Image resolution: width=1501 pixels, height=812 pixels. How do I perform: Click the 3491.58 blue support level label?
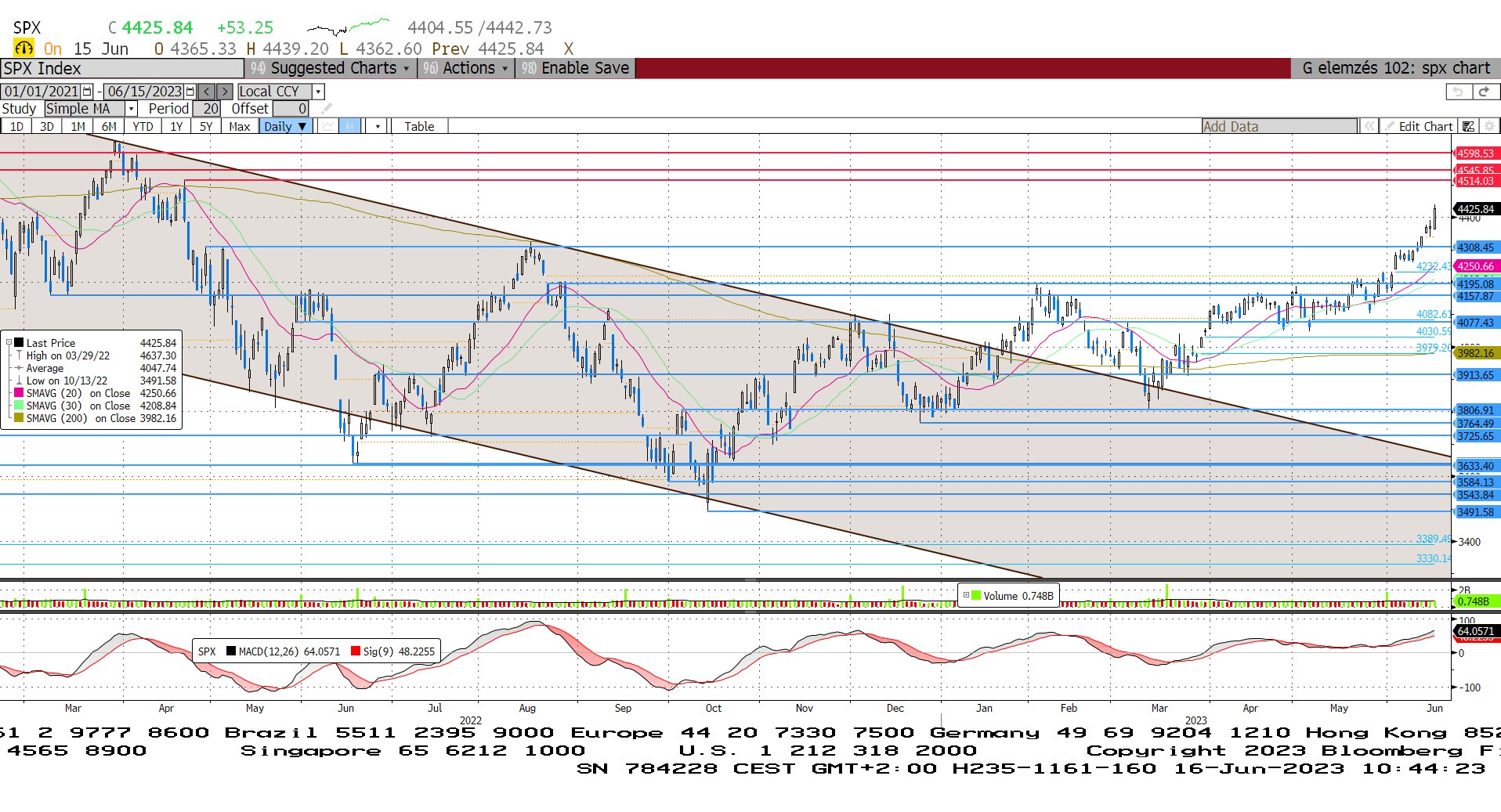(x=1476, y=512)
